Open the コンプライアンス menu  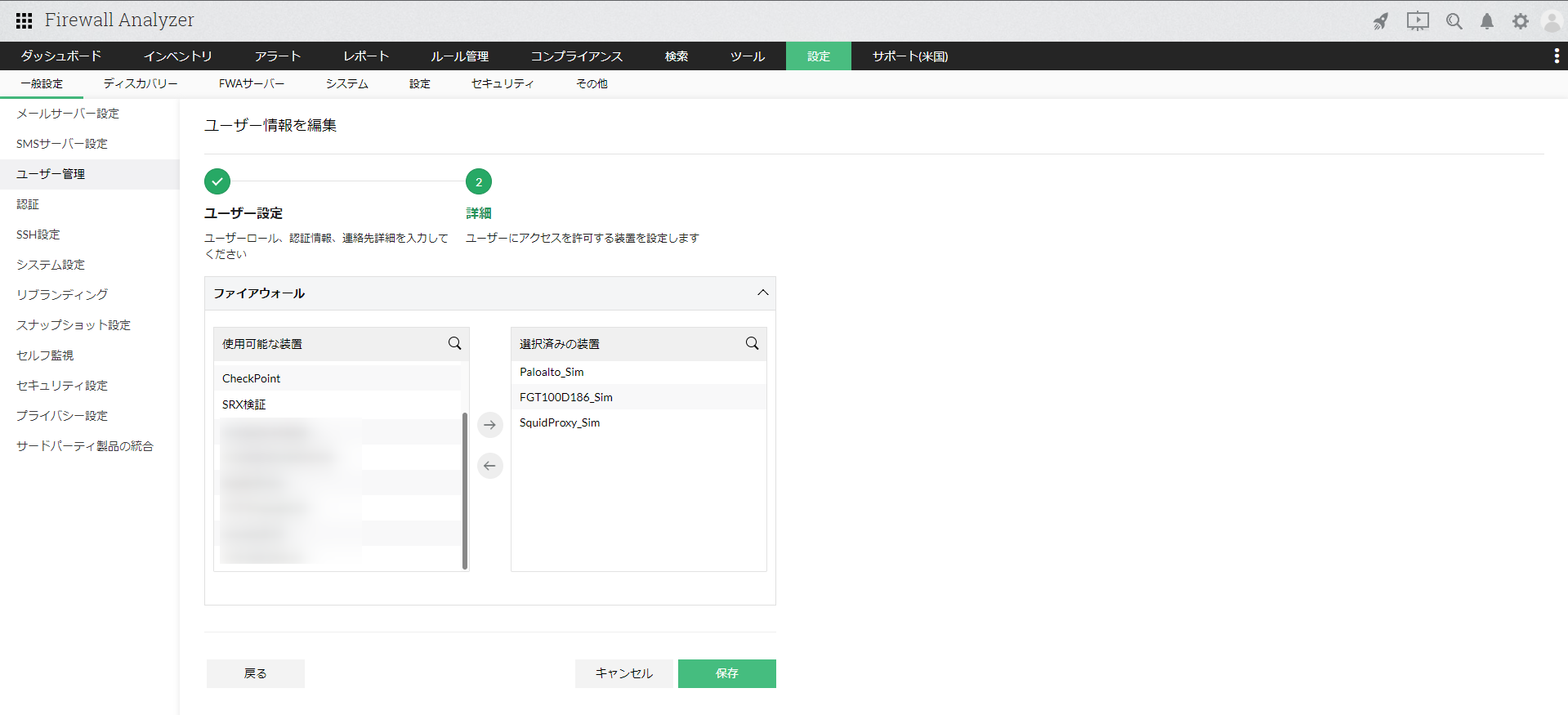tap(577, 56)
